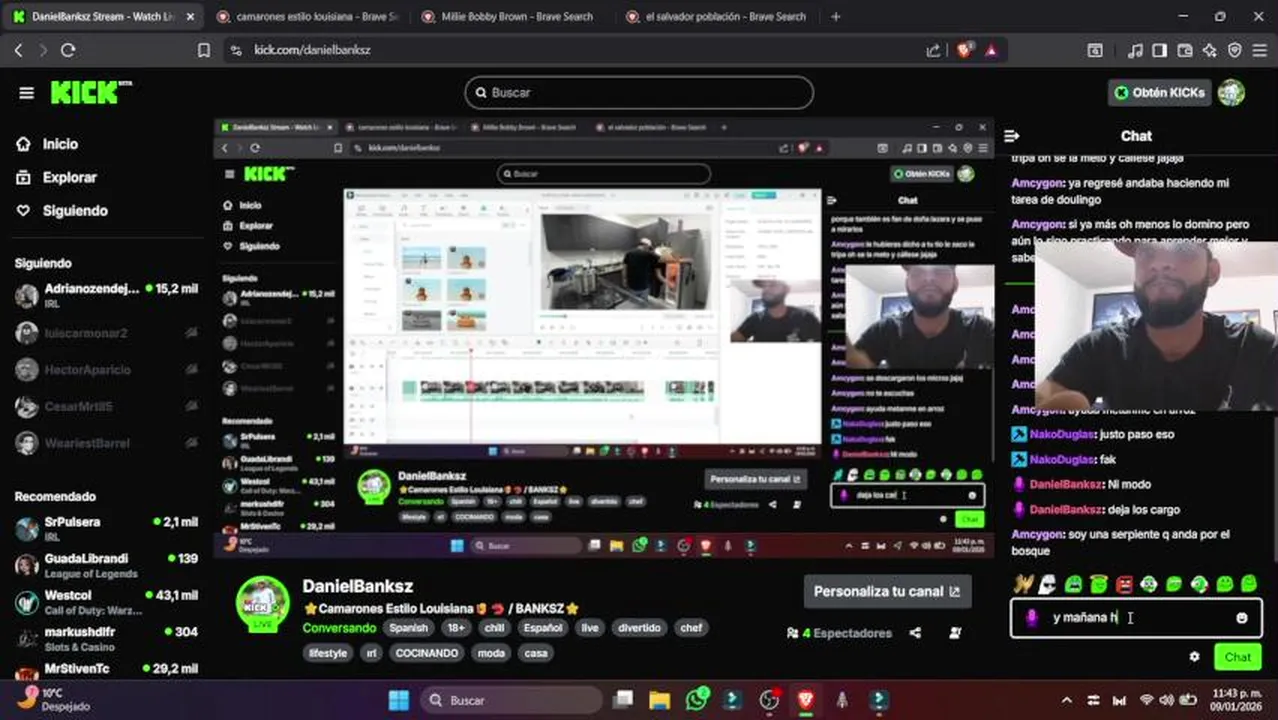Click the 4 Espectadores viewer count

click(839, 633)
